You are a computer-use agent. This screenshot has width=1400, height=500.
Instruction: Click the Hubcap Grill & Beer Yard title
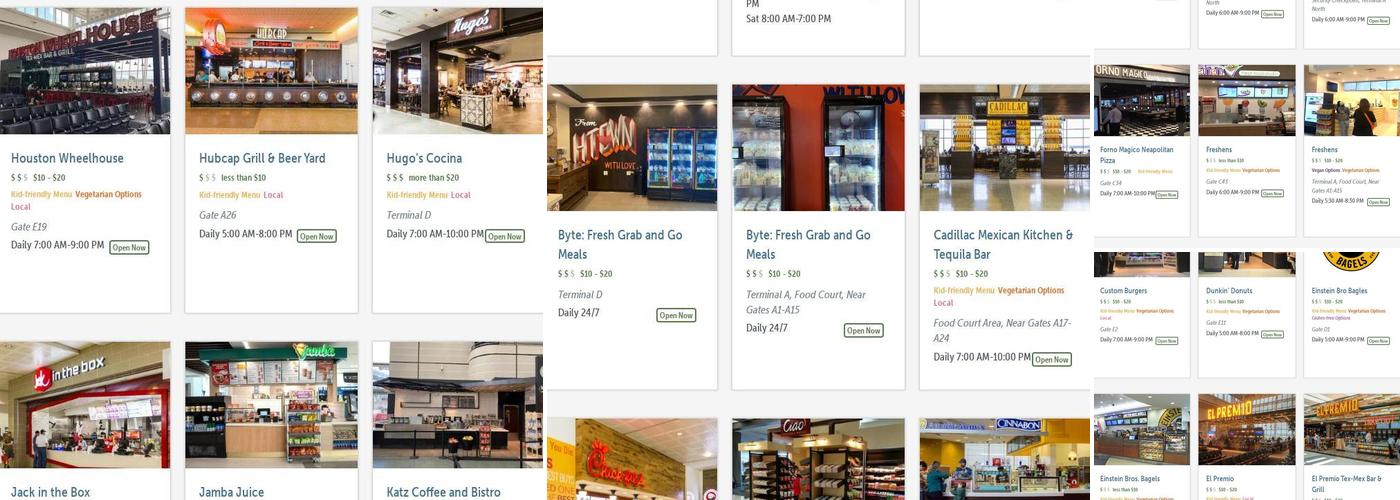(262, 158)
